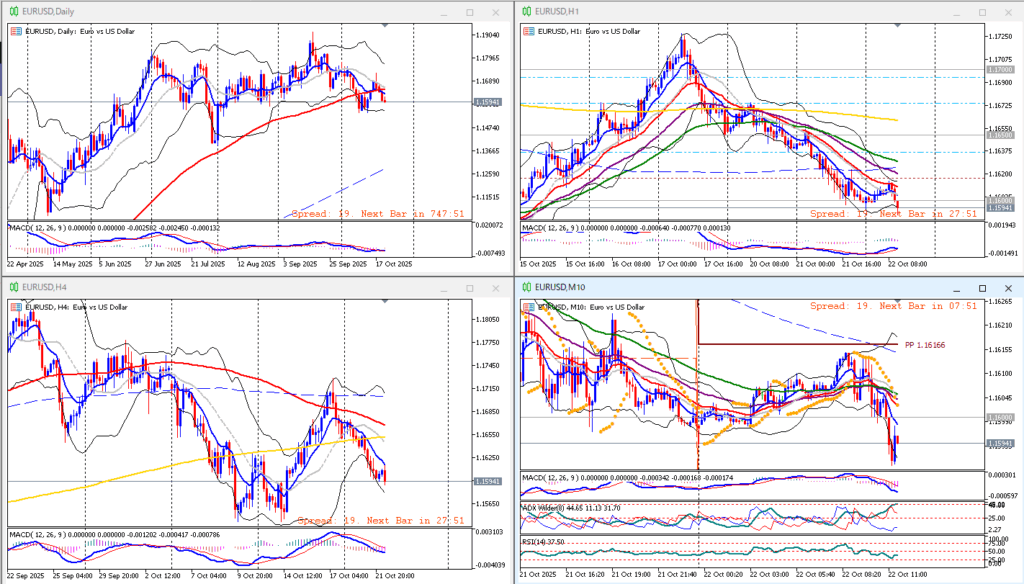Toggle one-click trading panel on M10 chart
The width and height of the screenshot is (1024, 584).
(x=529, y=305)
